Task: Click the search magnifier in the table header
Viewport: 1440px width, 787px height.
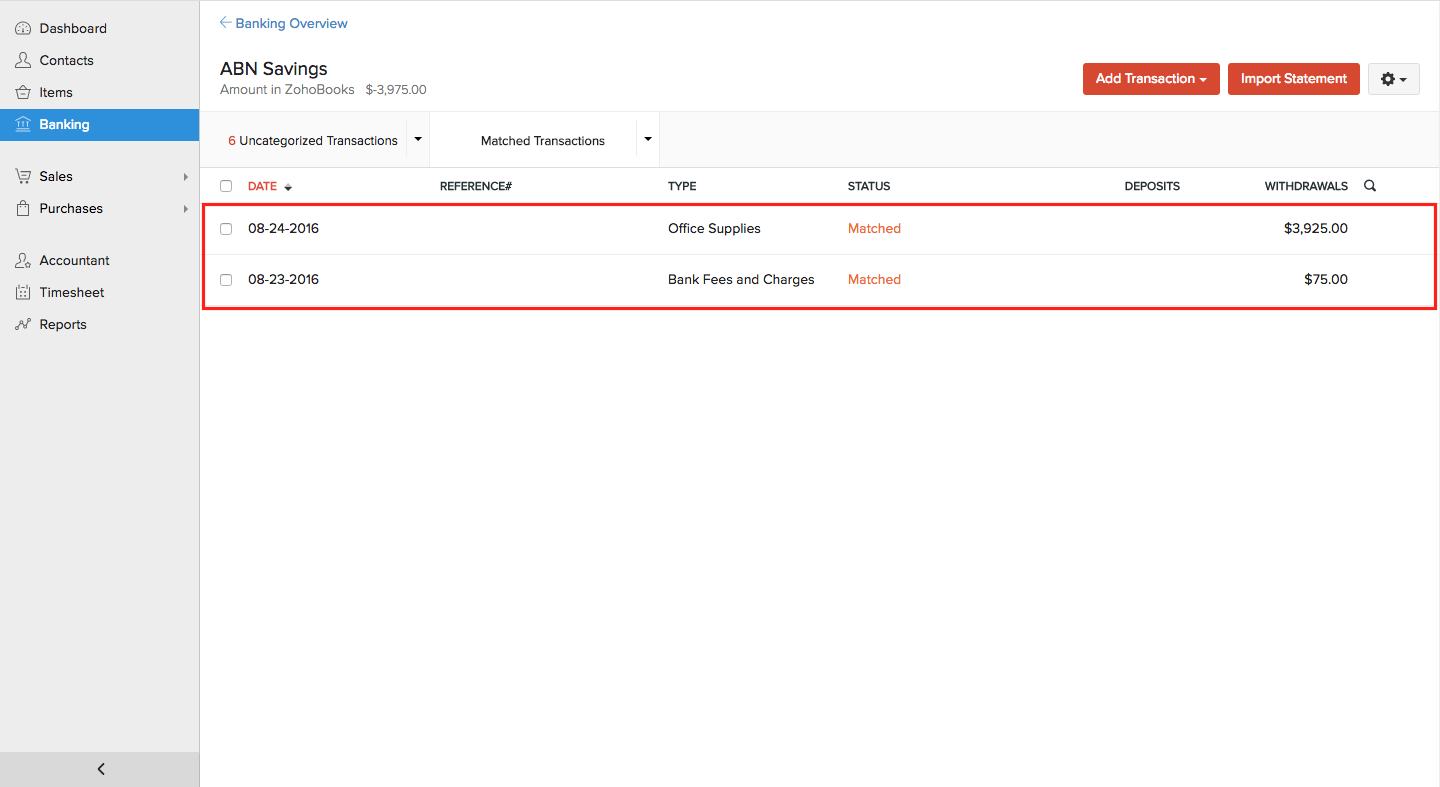Action: click(1369, 185)
